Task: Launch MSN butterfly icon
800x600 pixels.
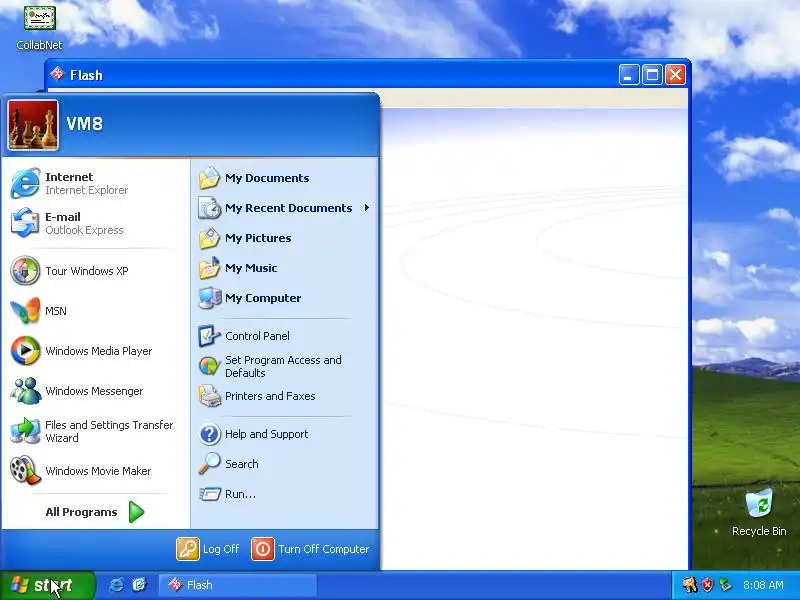Action: point(26,311)
